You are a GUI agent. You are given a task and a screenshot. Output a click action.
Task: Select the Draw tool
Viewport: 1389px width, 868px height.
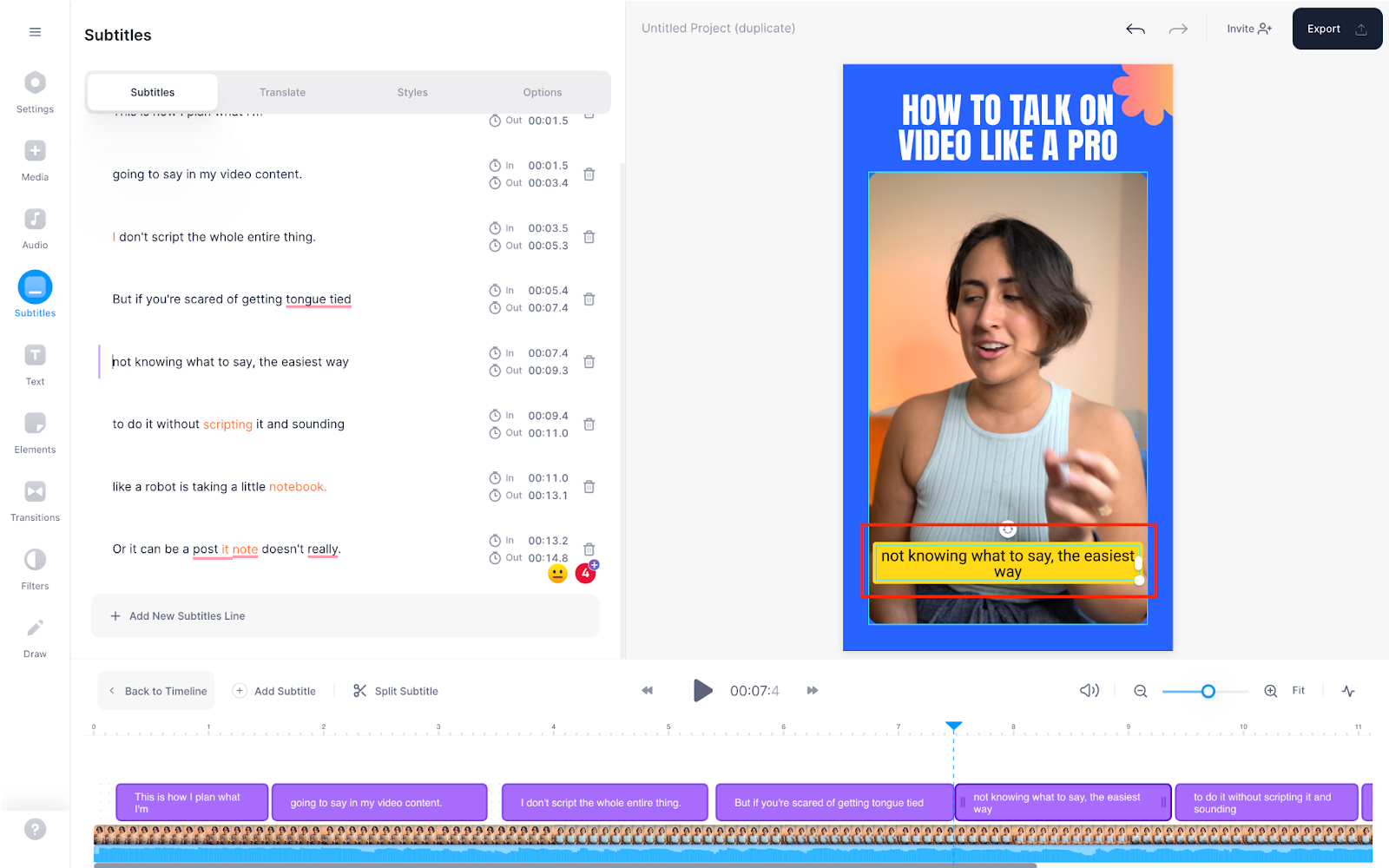[x=35, y=638]
